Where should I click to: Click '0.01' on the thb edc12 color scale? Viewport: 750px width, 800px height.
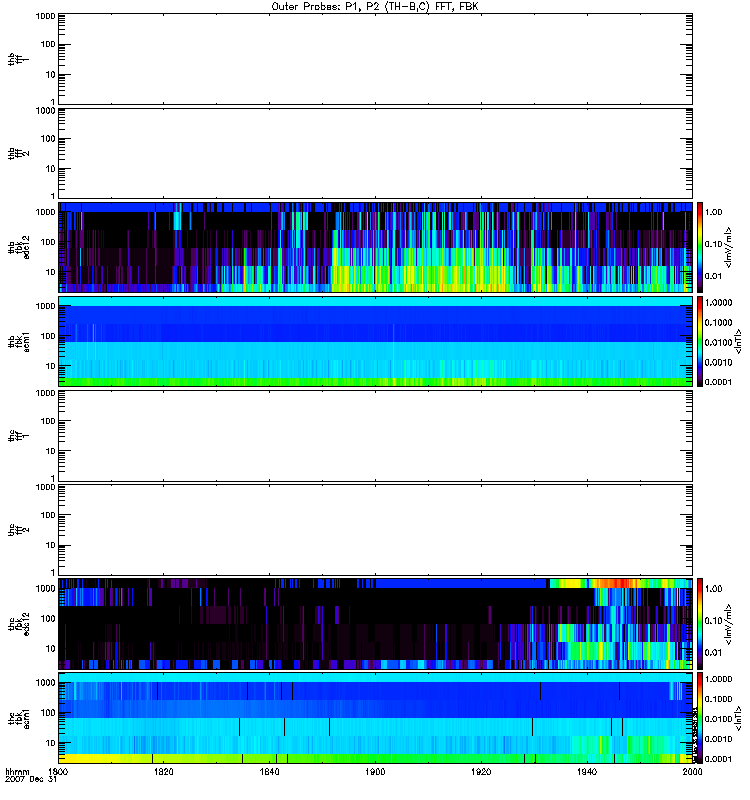[x=714, y=276]
